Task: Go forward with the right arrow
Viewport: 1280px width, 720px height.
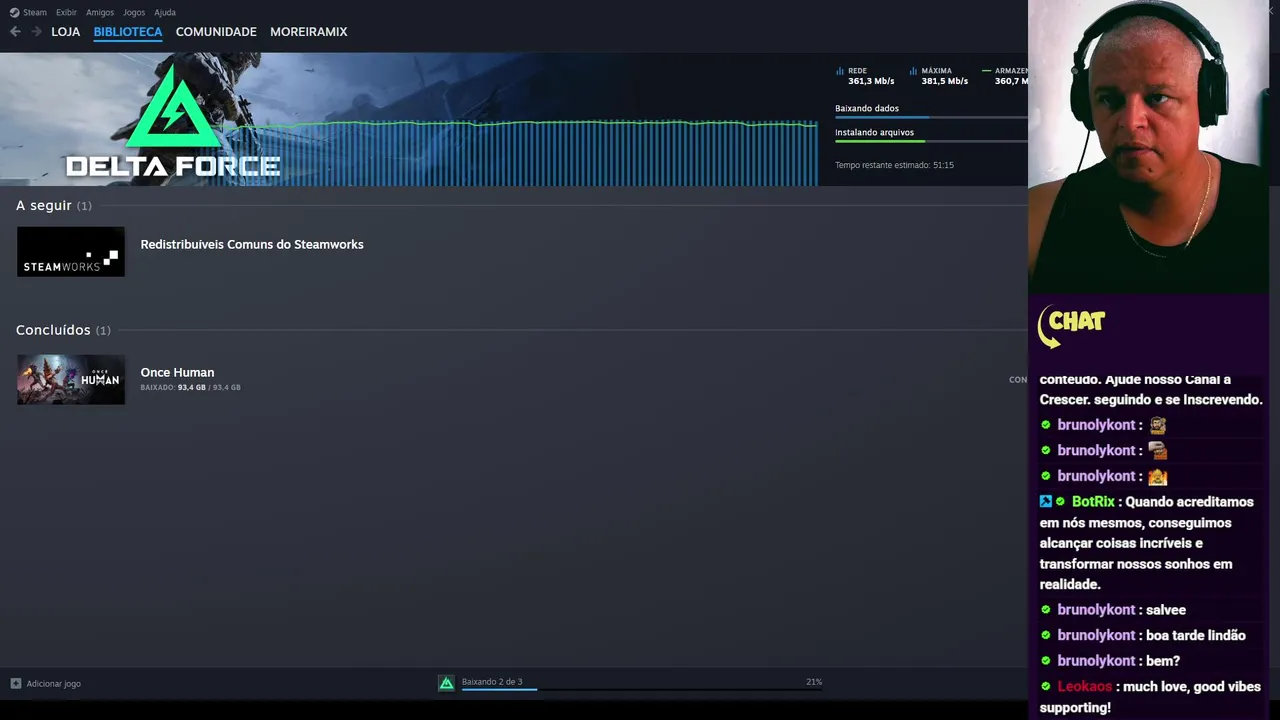Action: (36, 32)
